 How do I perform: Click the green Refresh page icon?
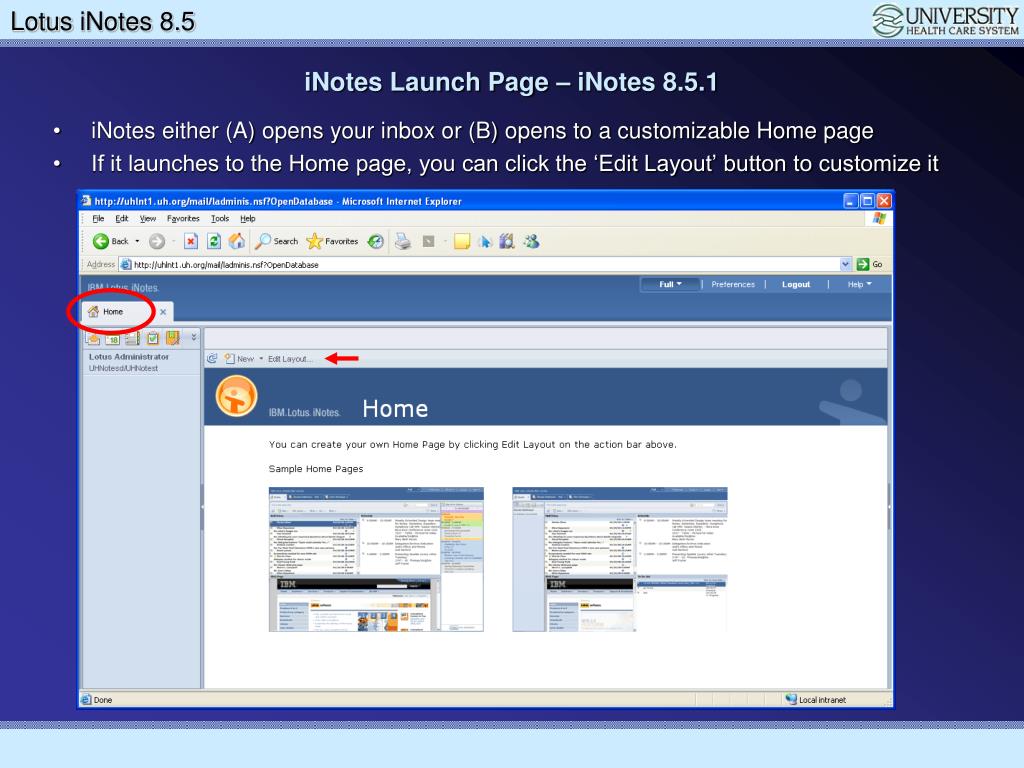point(214,242)
